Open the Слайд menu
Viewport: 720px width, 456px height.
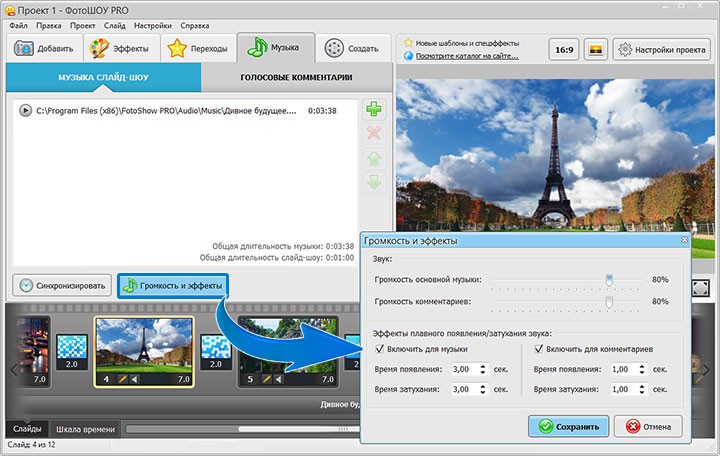coord(115,26)
